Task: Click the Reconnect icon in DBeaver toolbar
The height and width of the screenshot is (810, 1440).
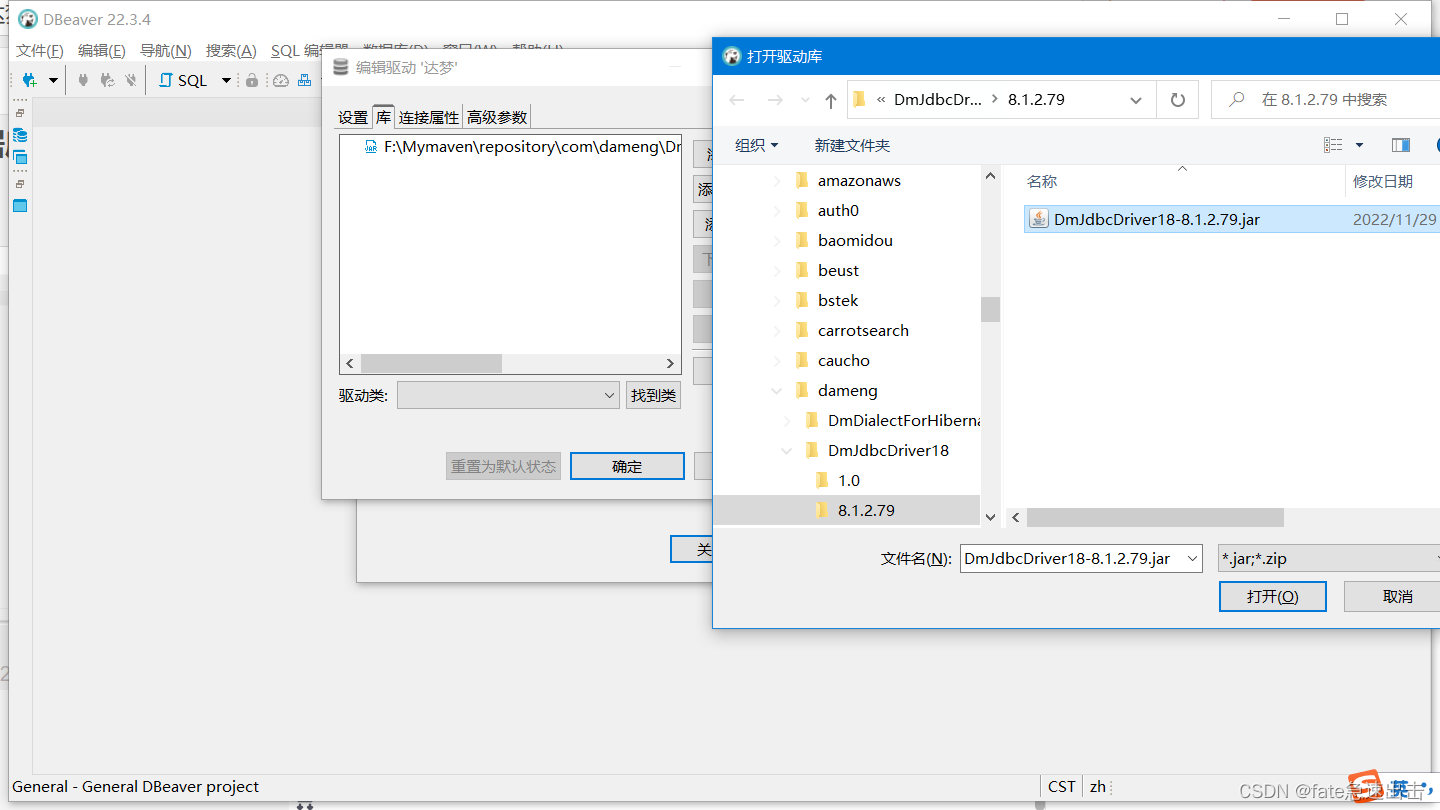Action: click(107, 80)
